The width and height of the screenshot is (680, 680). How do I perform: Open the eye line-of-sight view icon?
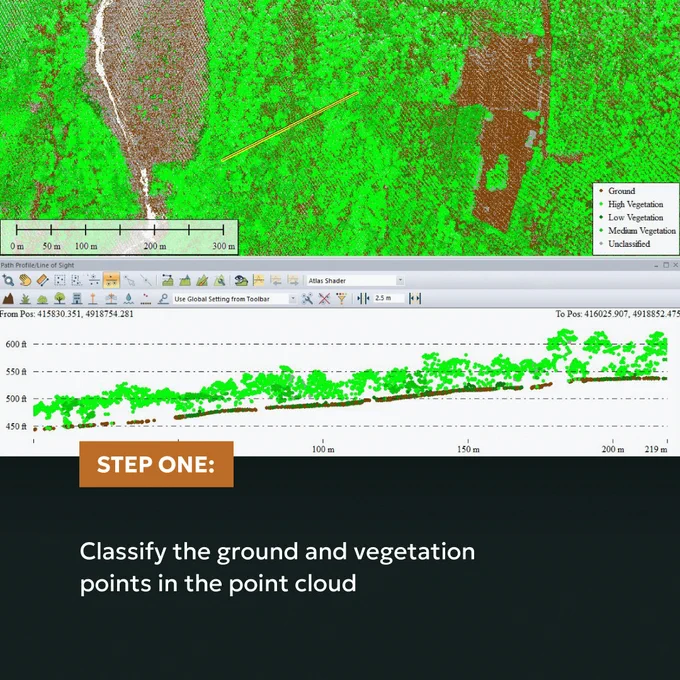pos(241,281)
